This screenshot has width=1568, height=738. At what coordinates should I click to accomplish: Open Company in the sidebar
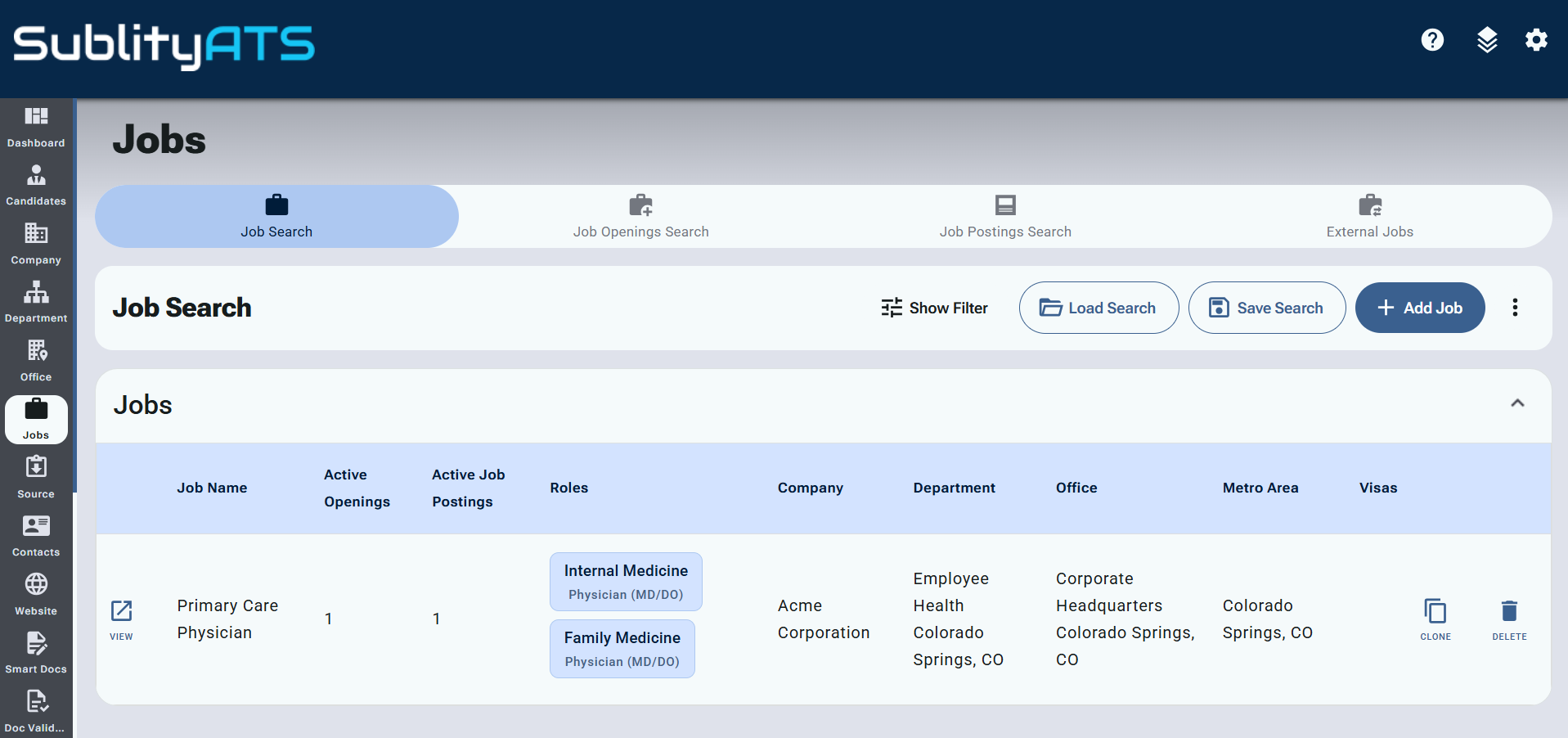(36, 245)
